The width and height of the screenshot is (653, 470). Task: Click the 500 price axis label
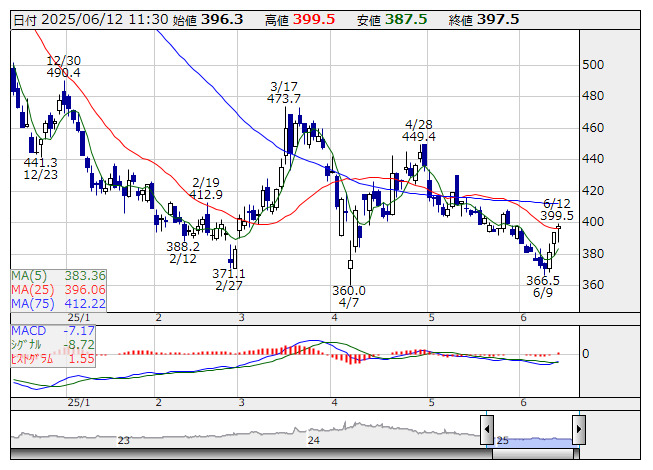pyautogui.click(x=593, y=65)
